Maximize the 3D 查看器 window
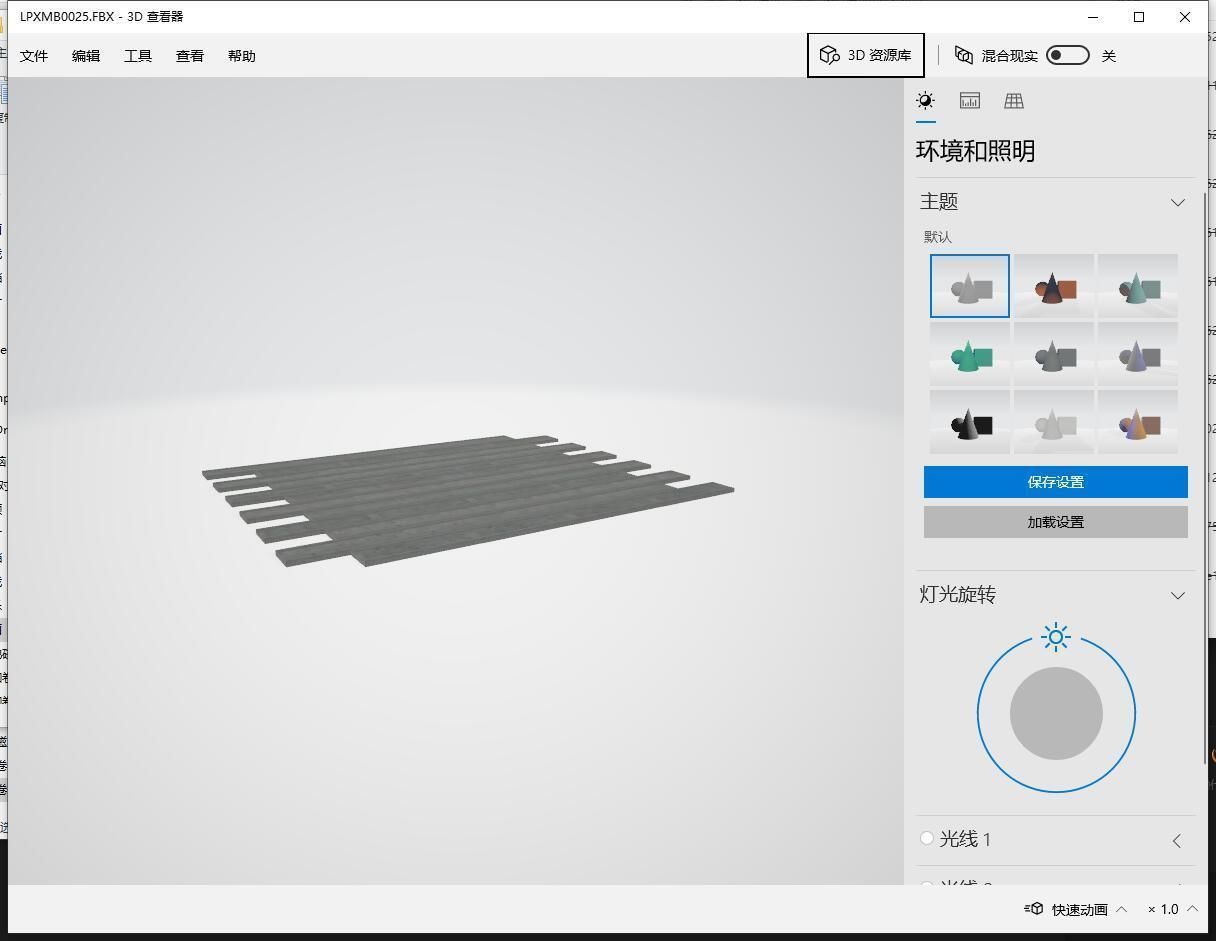The width and height of the screenshot is (1216, 941). click(1139, 17)
